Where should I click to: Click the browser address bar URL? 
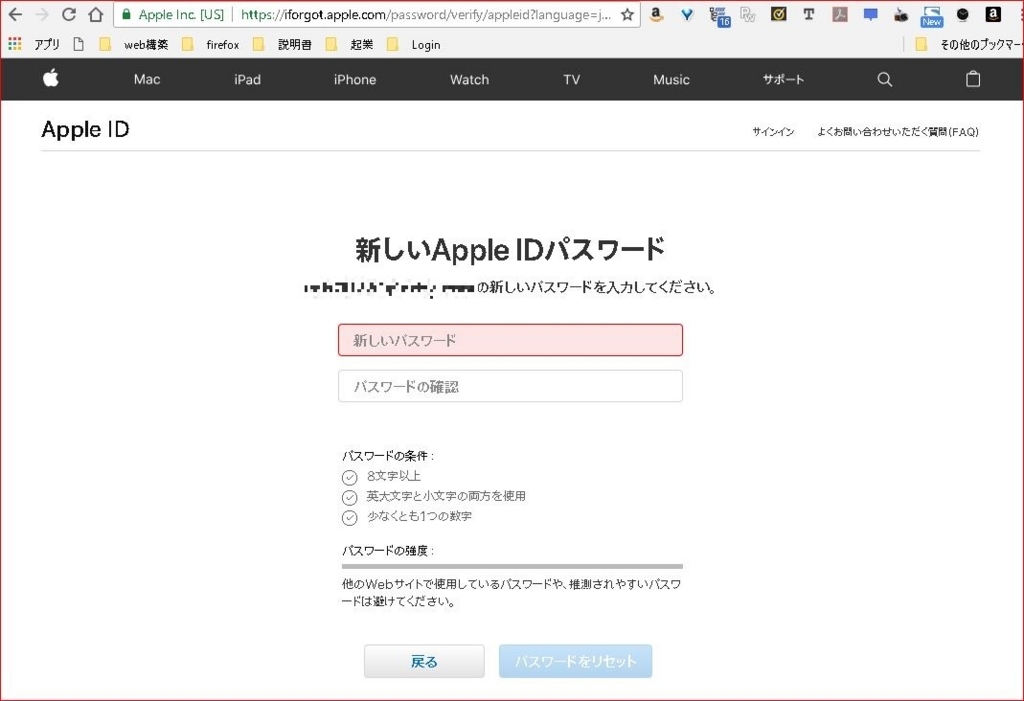[x=426, y=14]
